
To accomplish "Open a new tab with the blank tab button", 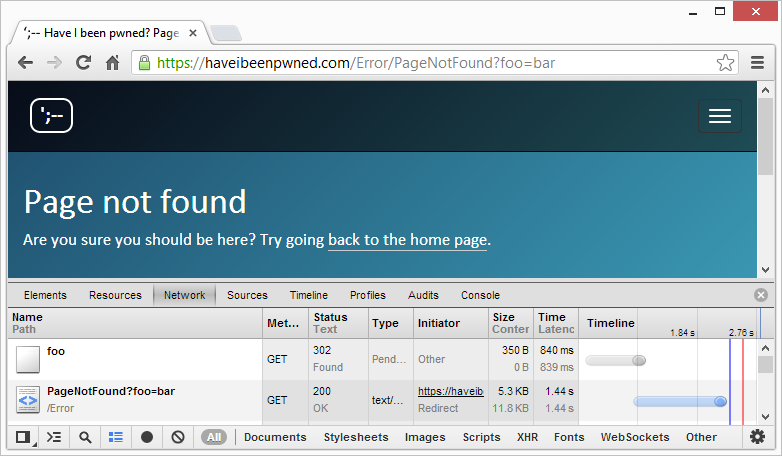I will tap(226, 33).
